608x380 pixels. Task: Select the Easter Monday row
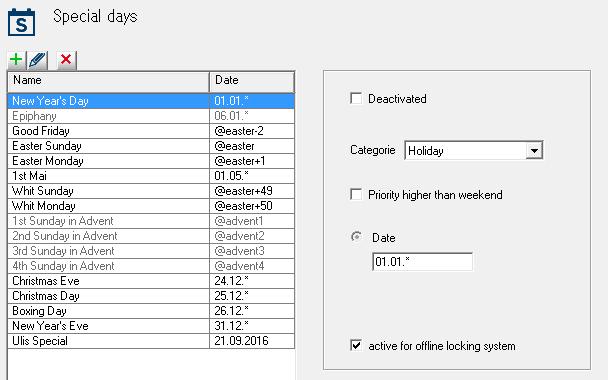[x=151, y=161]
